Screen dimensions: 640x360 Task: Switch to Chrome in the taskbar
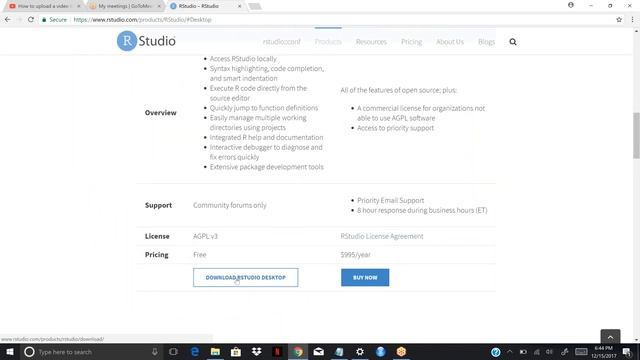298,352
